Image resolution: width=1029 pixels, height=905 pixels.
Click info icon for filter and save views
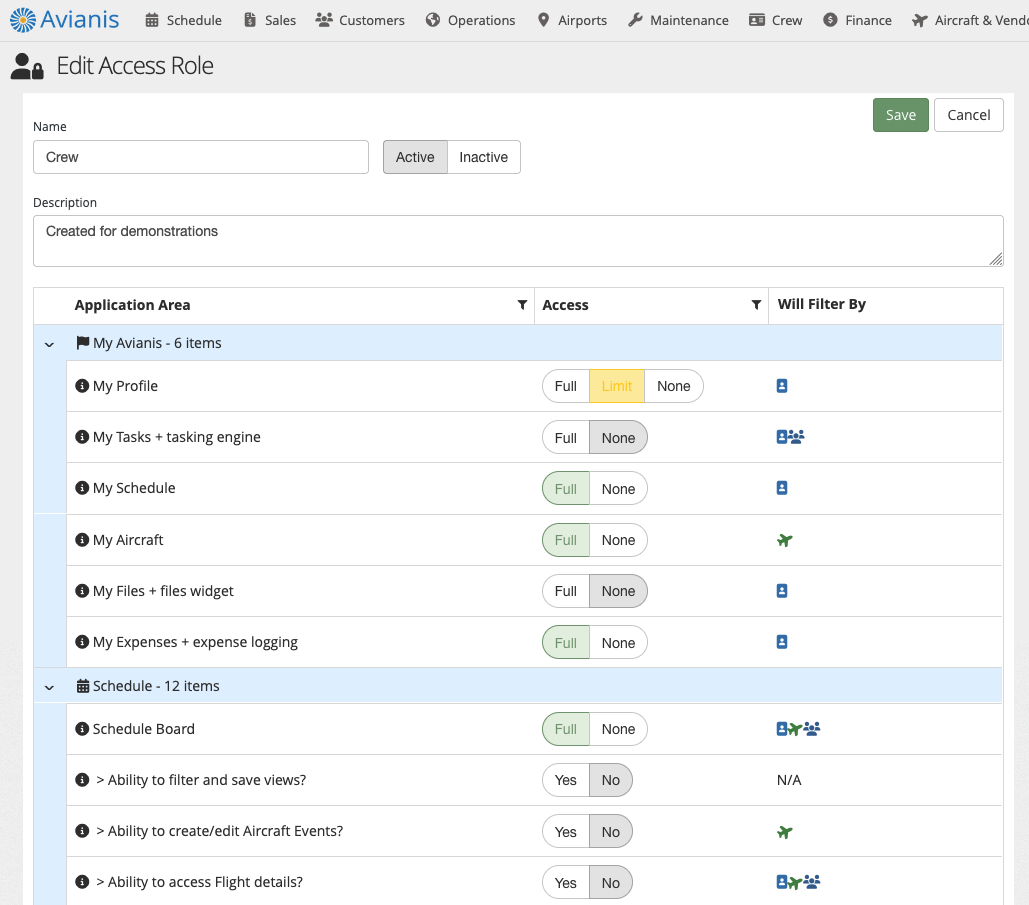(x=82, y=780)
